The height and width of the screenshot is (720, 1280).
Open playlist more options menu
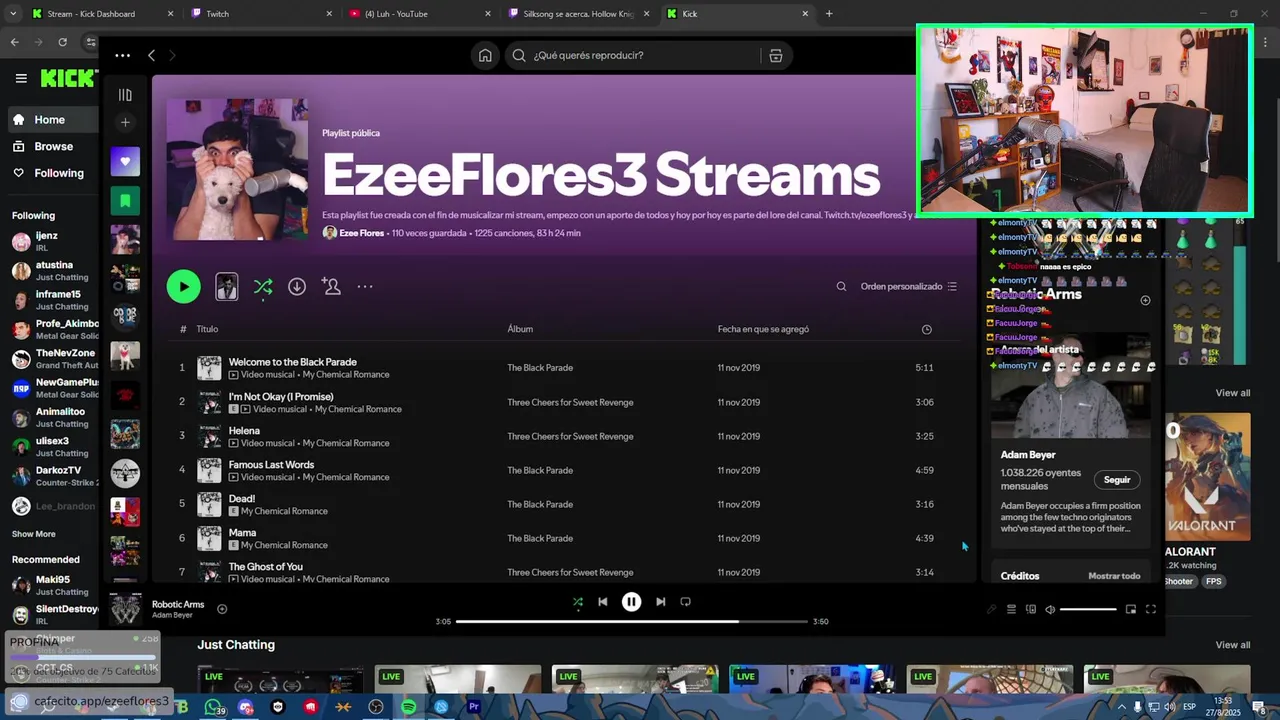(365, 287)
